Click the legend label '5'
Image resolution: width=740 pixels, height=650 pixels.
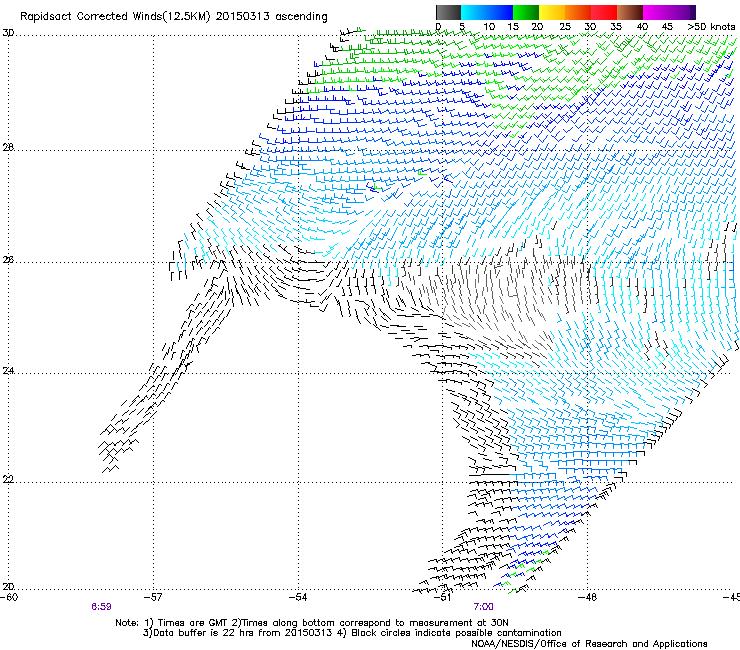462,27
